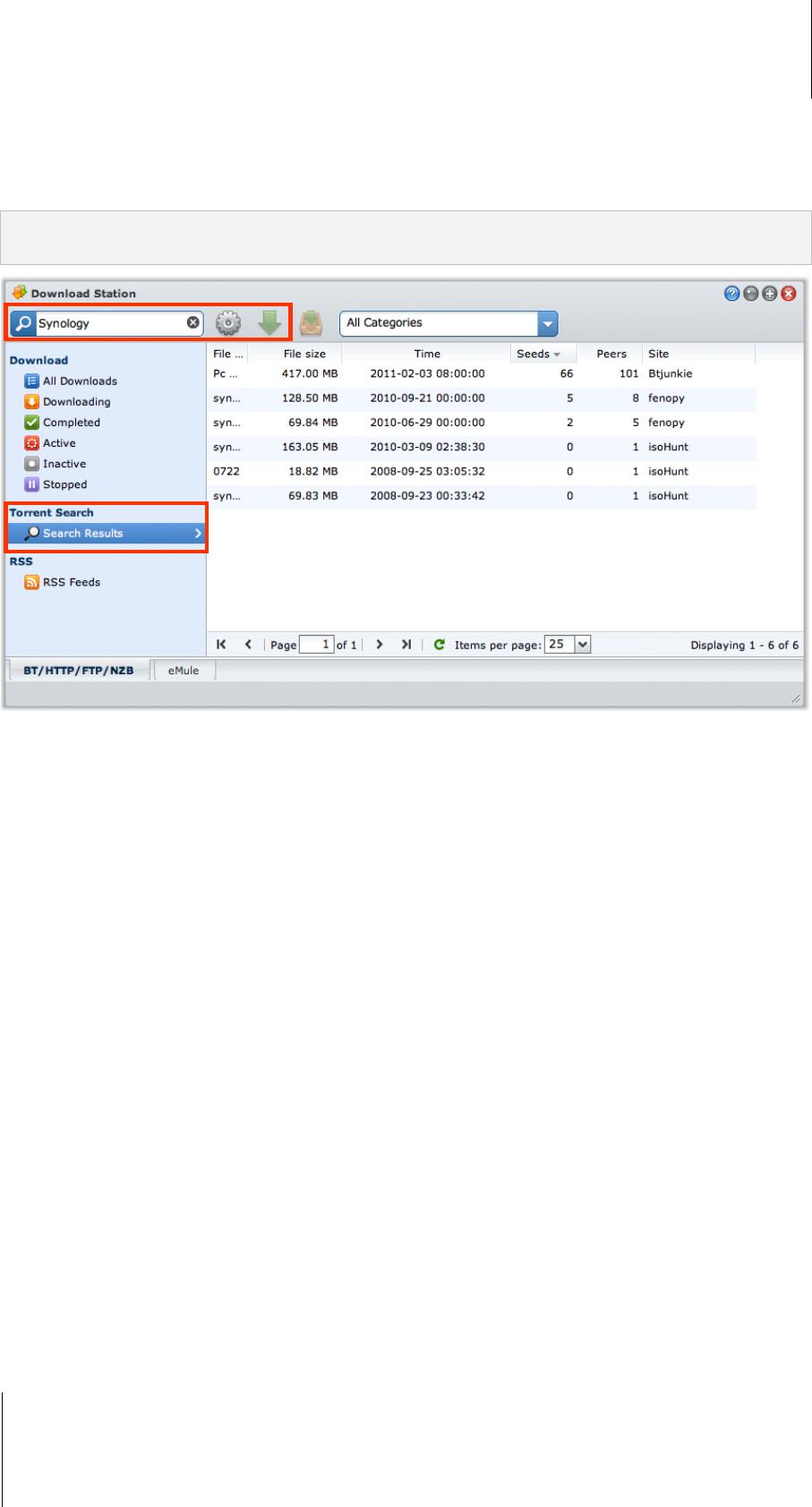The width and height of the screenshot is (812, 1507).
Task: Open the All Categories dropdown
Action: [547, 323]
